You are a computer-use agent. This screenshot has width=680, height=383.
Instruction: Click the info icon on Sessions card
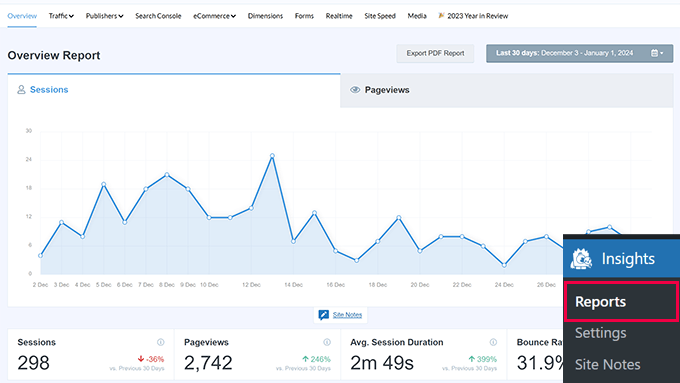pos(160,342)
